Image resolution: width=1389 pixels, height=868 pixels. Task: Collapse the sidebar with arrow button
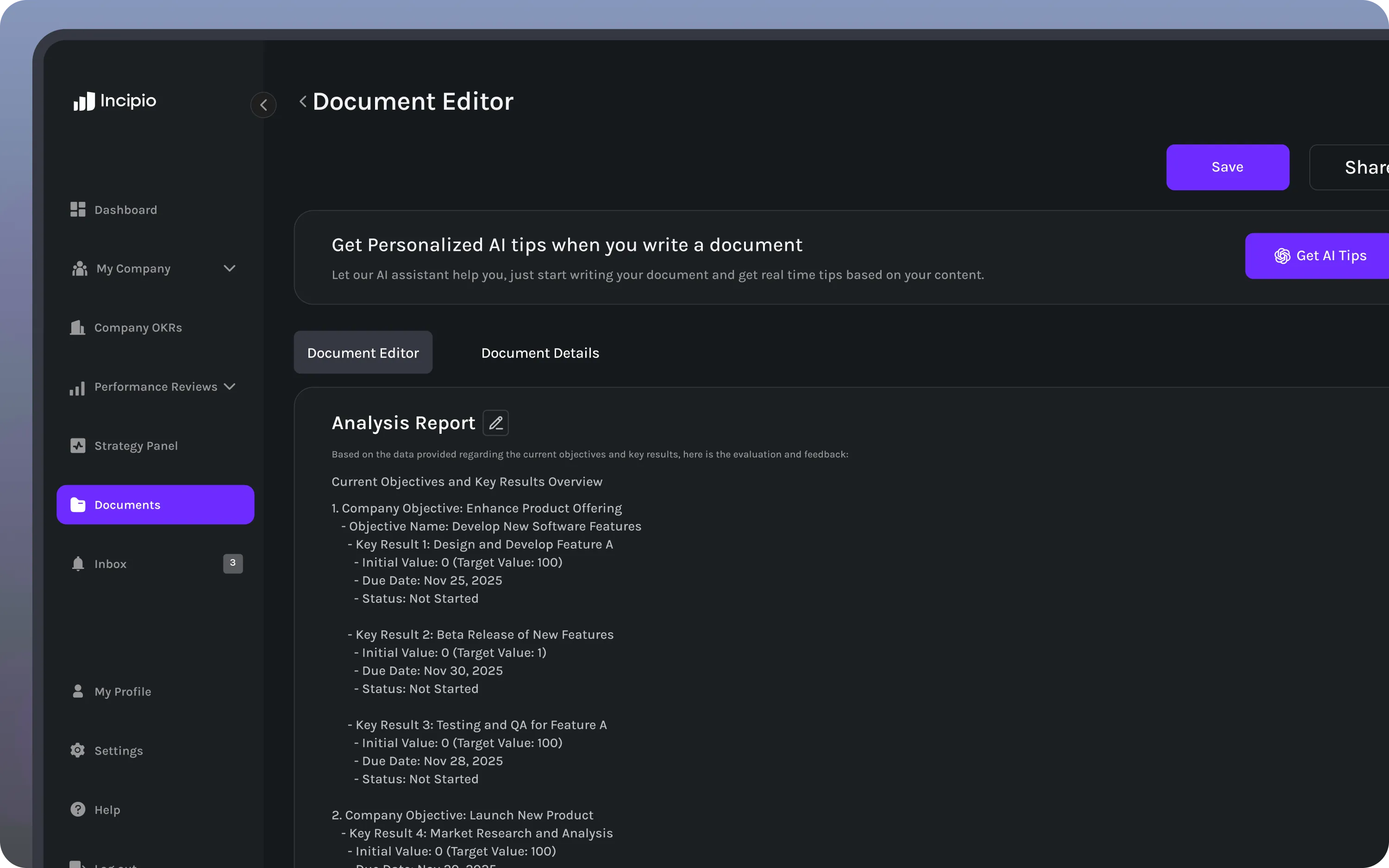[x=263, y=105]
